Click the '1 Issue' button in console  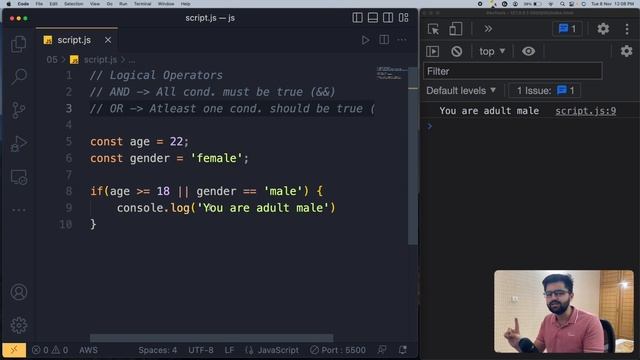(x=544, y=91)
